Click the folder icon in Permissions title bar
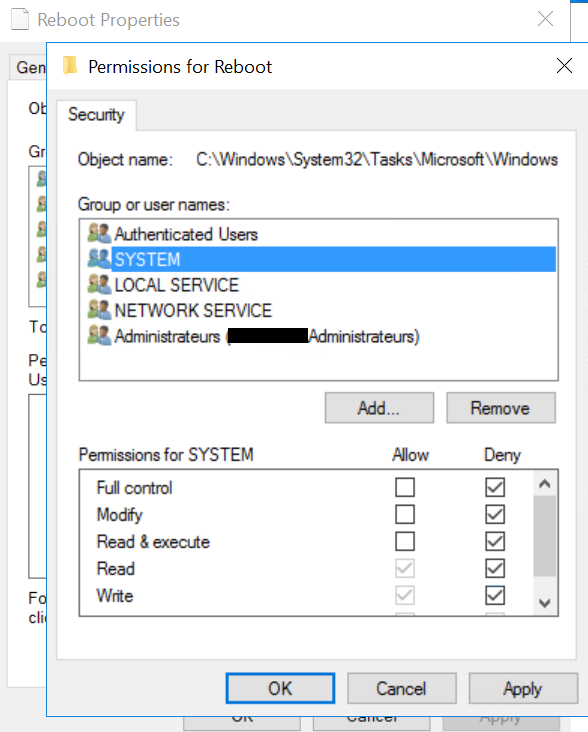 click(x=70, y=66)
